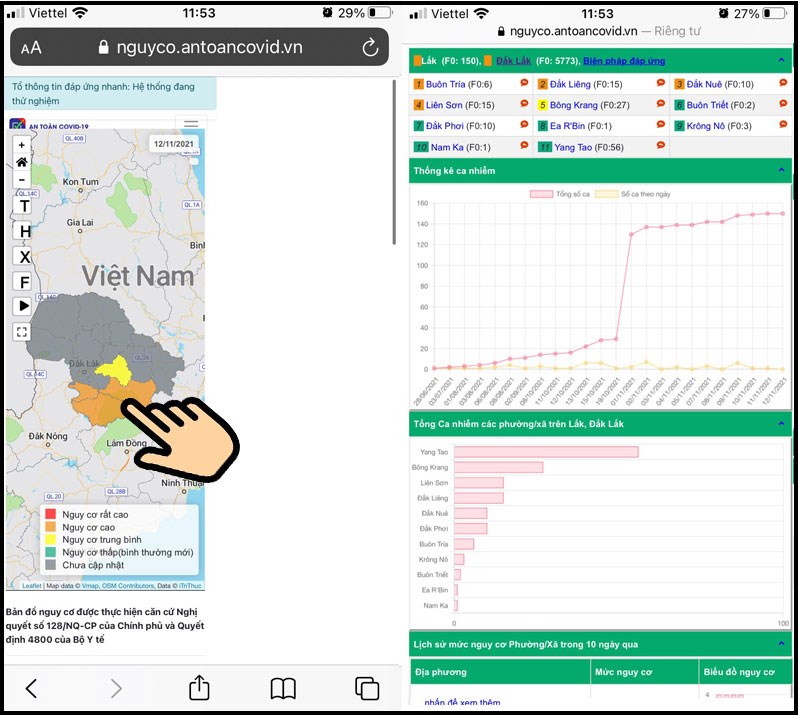Select the X level button on map
The image size is (800, 717).
coord(24,257)
